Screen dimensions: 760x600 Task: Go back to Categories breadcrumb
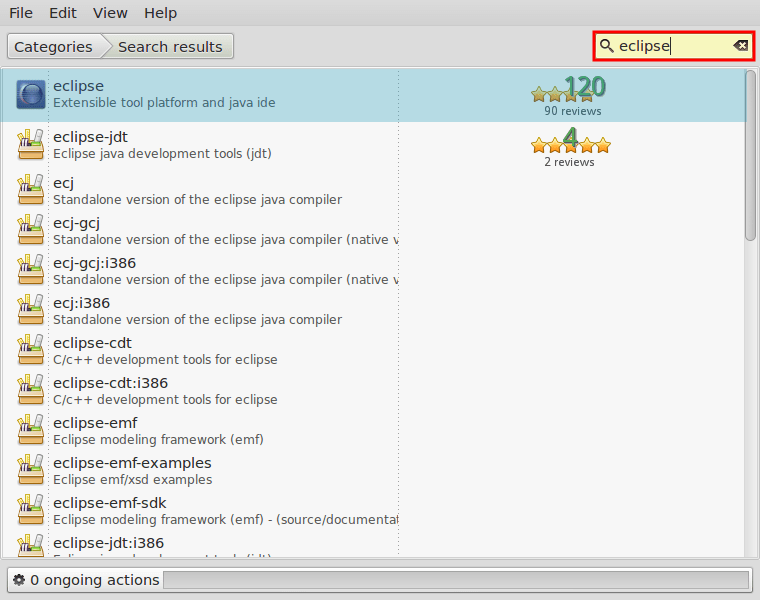click(x=53, y=47)
